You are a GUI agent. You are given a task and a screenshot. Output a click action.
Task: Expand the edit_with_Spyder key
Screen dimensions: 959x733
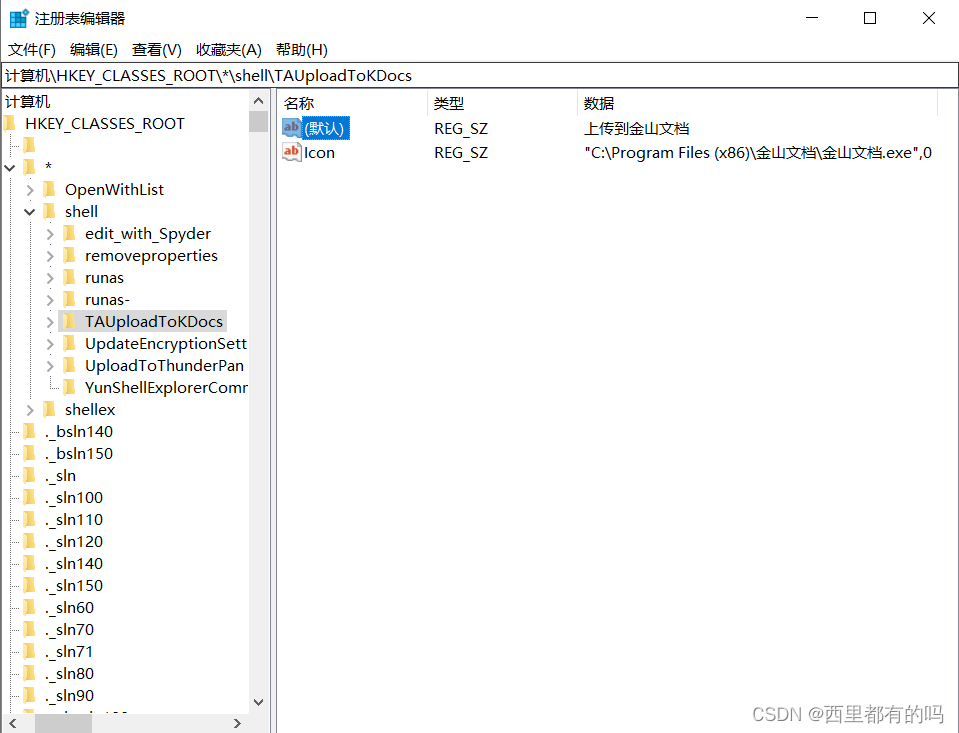click(50, 234)
